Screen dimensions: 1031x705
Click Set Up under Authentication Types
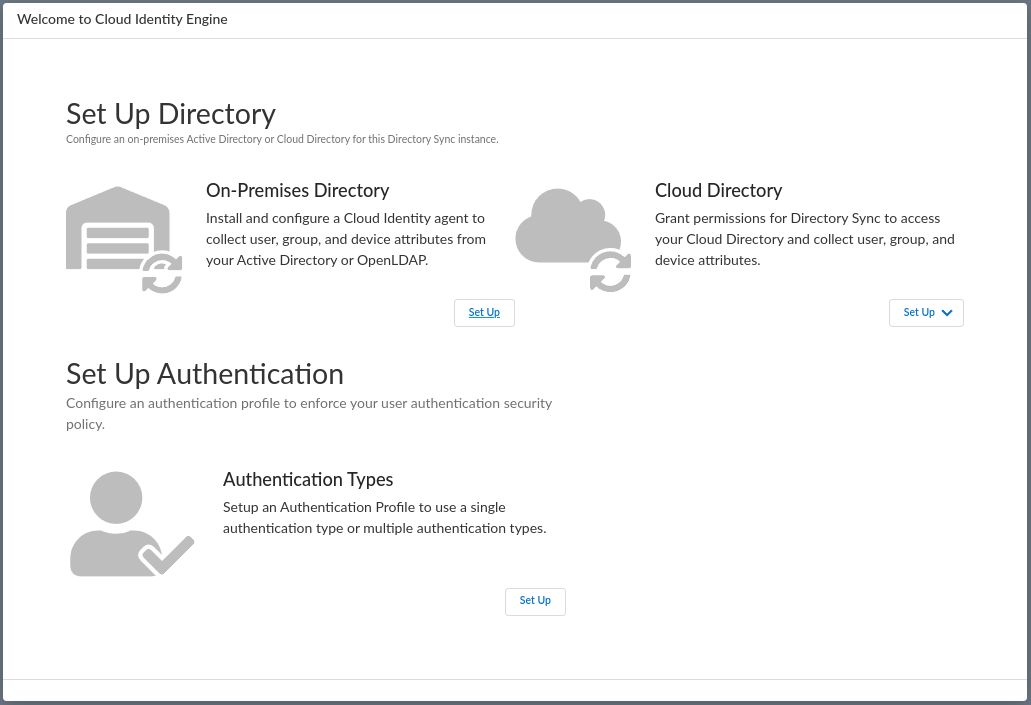[535, 601]
